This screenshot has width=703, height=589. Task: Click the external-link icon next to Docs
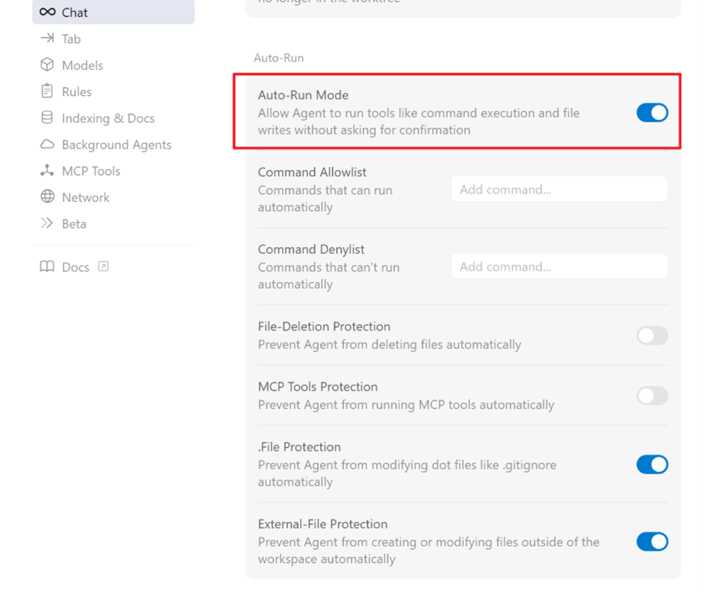click(x=103, y=267)
